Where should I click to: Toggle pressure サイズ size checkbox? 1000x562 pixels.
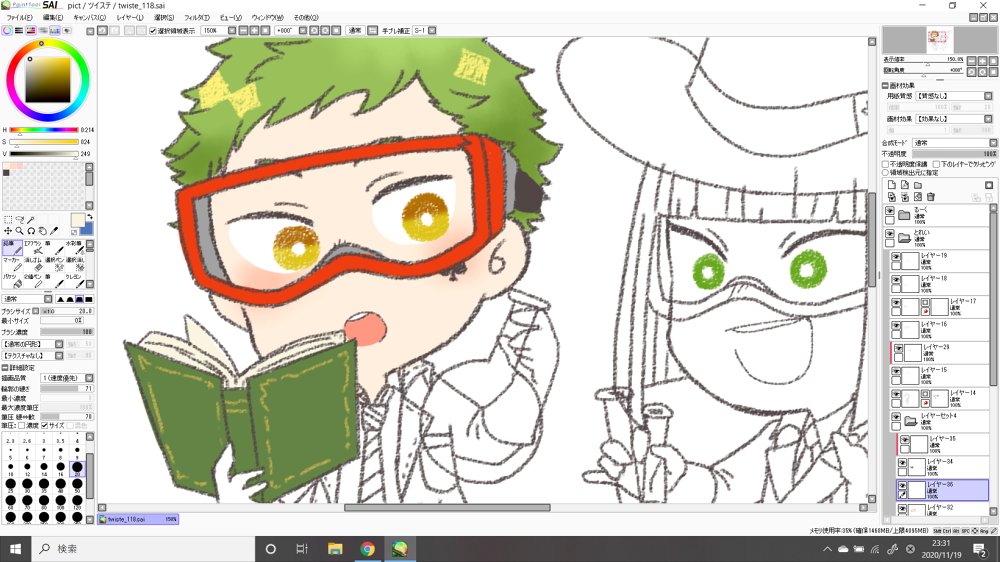pyautogui.click(x=45, y=425)
